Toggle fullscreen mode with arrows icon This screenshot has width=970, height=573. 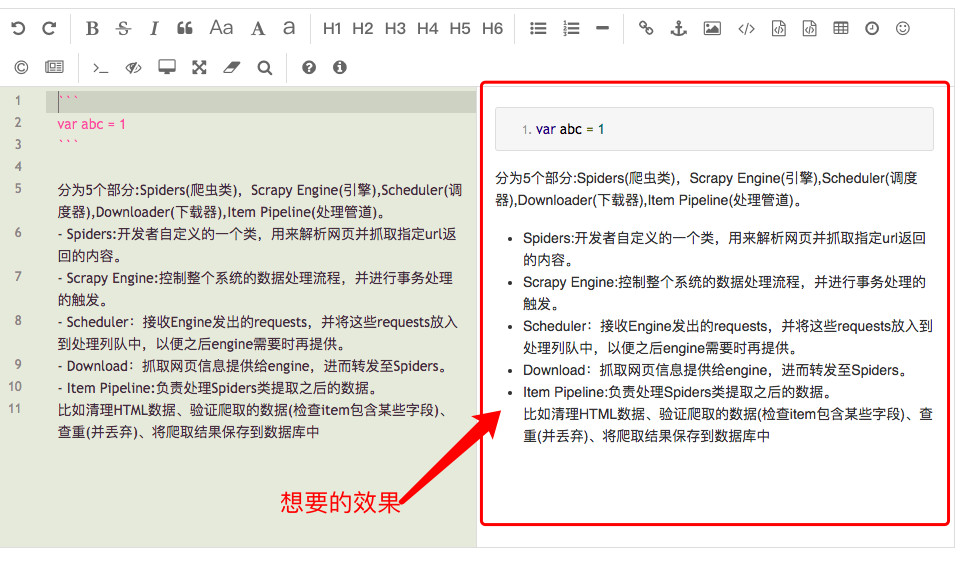click(199, 67)
